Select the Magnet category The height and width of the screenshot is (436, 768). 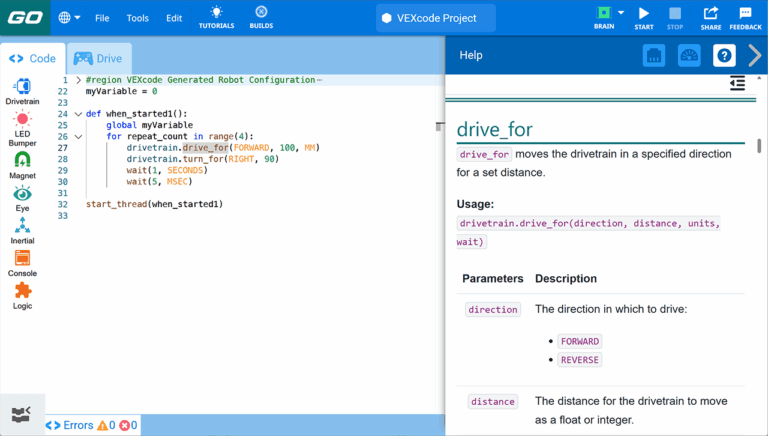pyautogui.click(x=23, y=165)
